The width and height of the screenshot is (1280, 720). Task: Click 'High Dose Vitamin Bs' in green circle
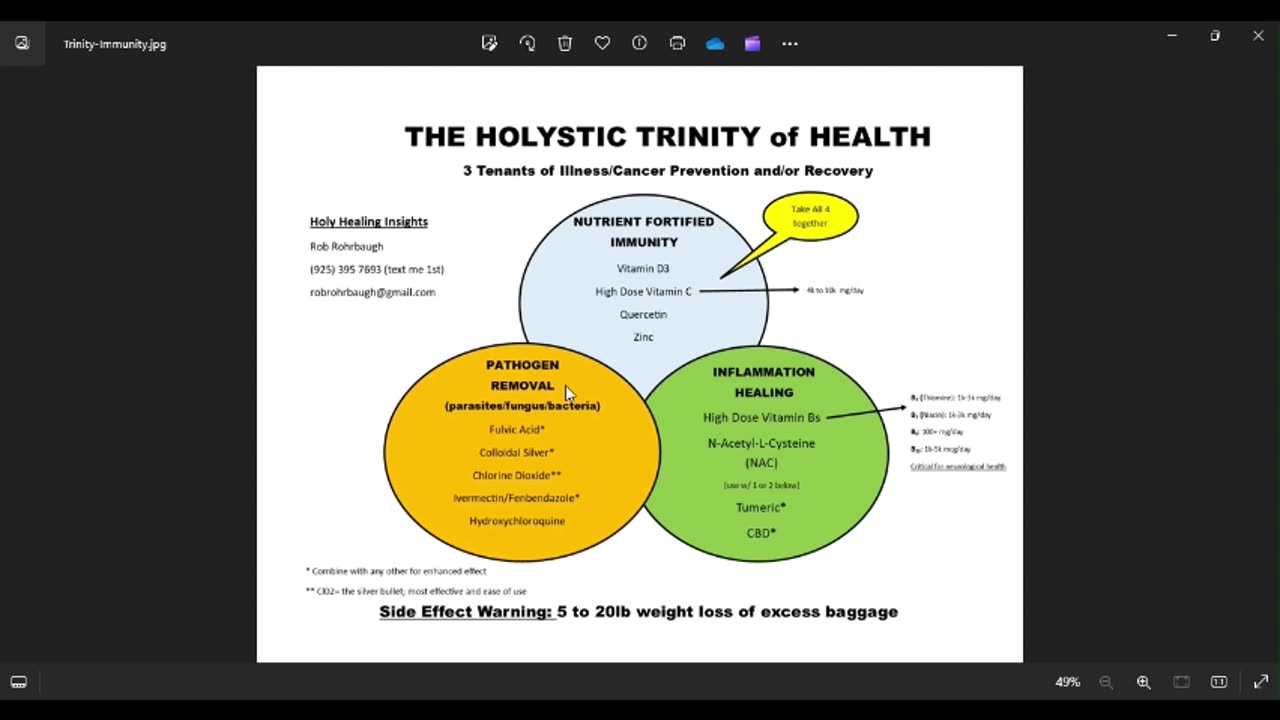click(761, 417)
